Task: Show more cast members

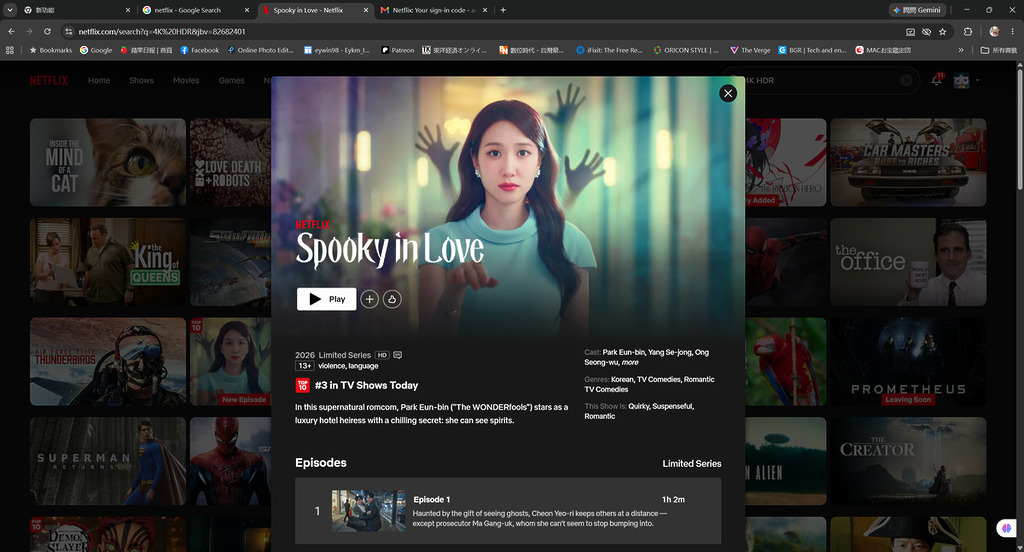Action: click(x=630, y=362)
